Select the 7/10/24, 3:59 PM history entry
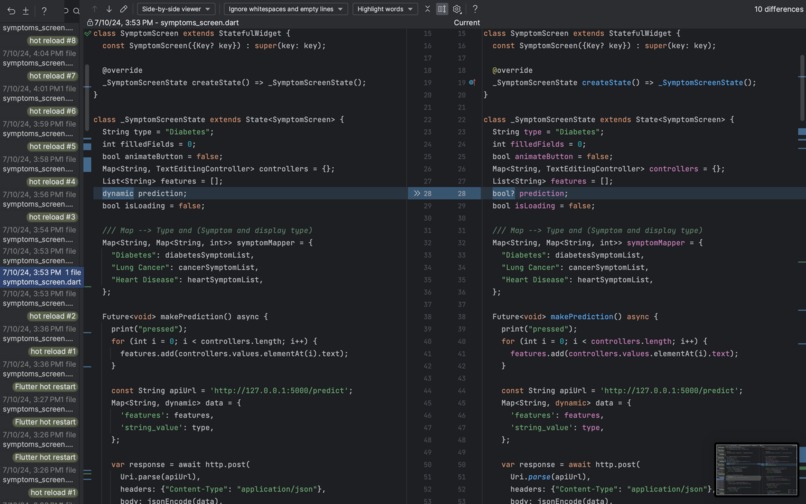This screenshot has width=806, height=504. 39,129
